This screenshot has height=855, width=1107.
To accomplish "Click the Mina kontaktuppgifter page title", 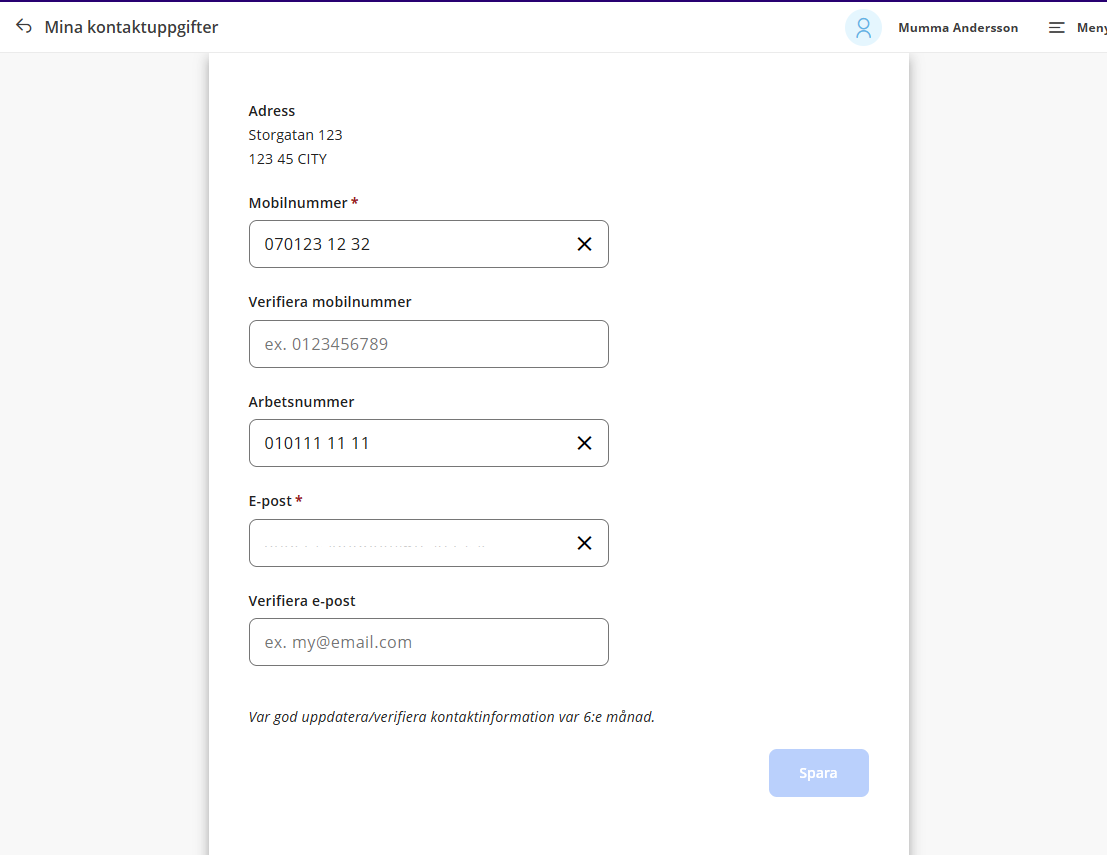I will 131,27.
